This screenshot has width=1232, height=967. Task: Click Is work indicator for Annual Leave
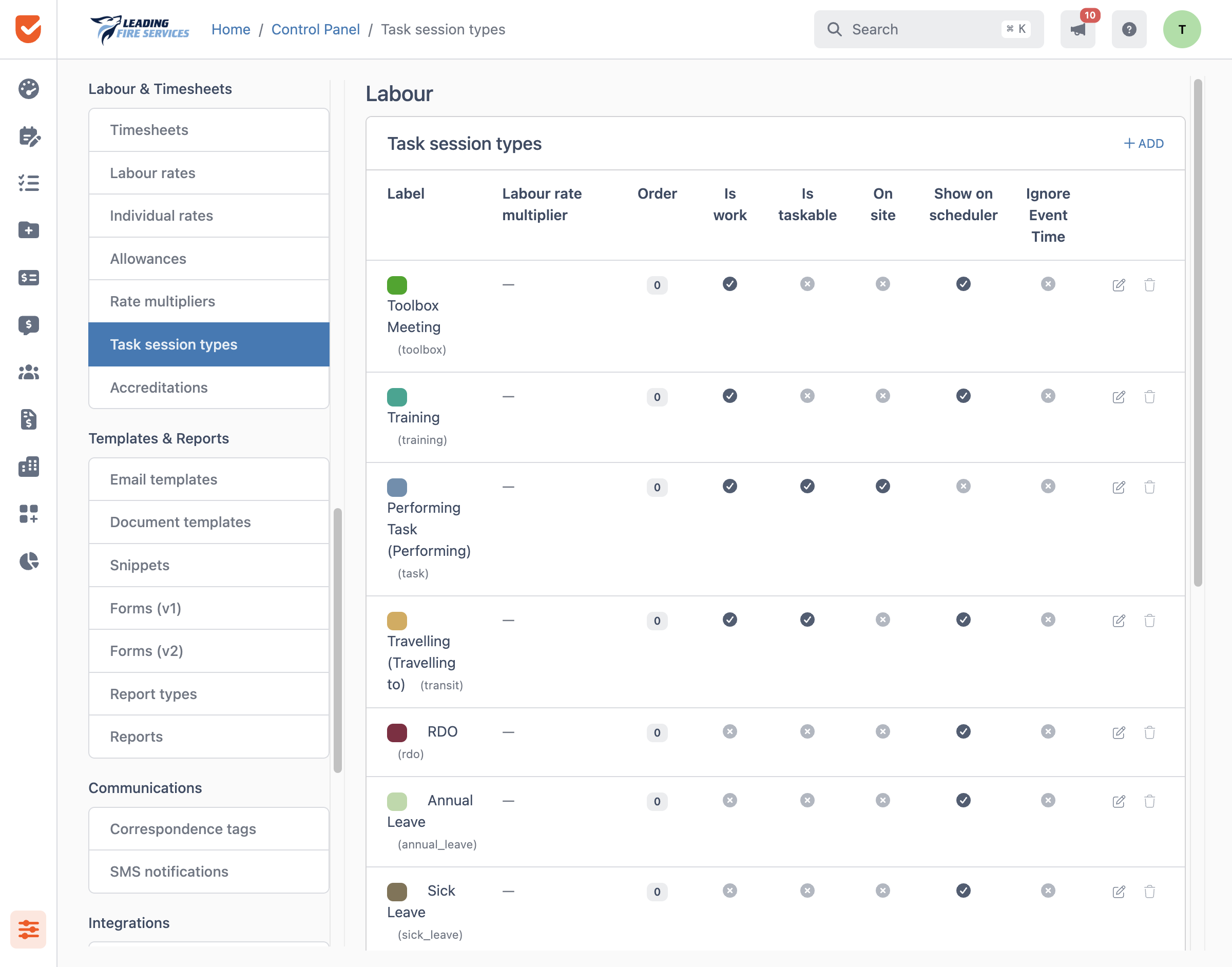[730, 800]
